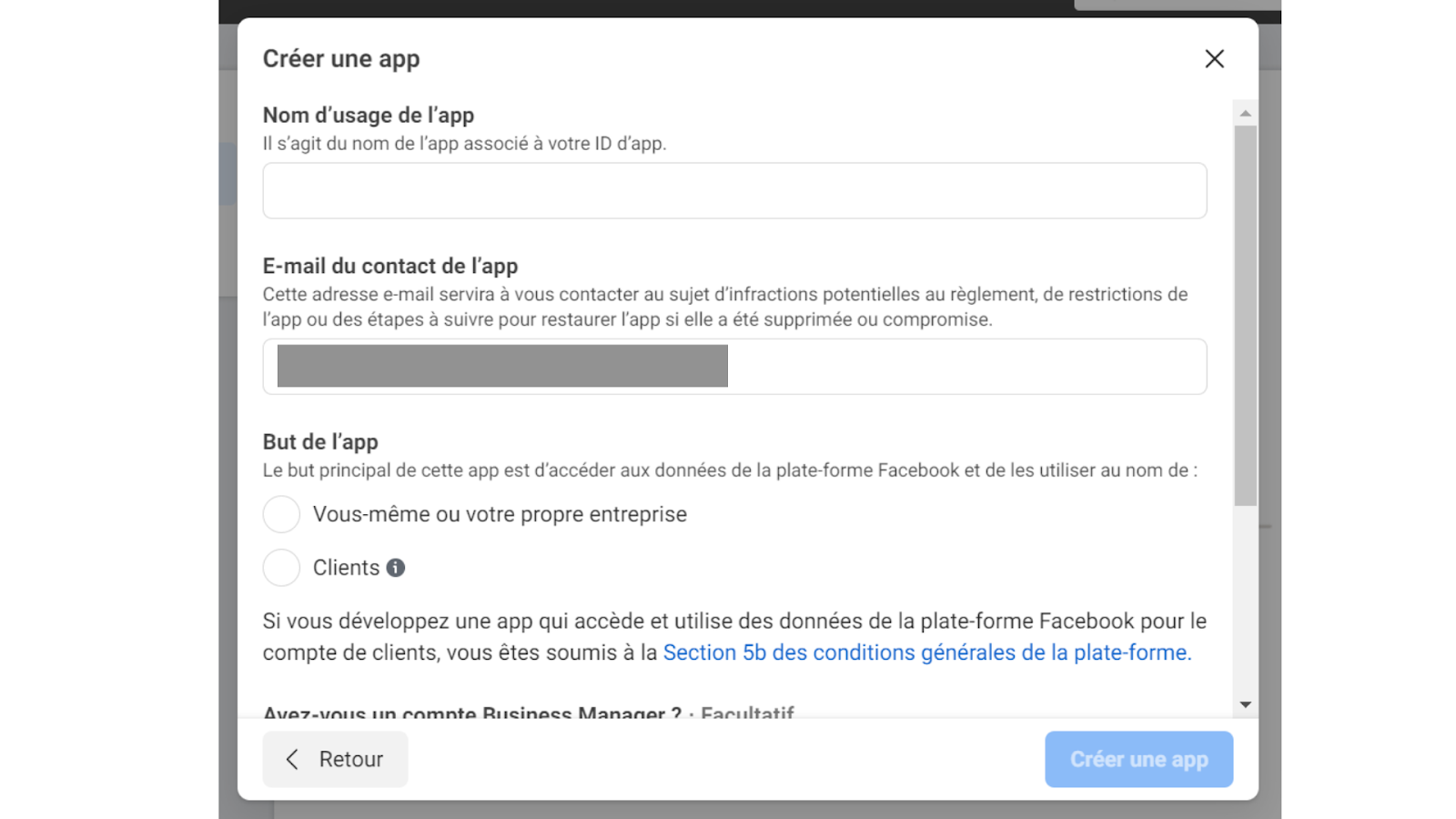The image size is (1456, 819).
Task: Click the info icon next to Clients
Action: click(395, 568)
